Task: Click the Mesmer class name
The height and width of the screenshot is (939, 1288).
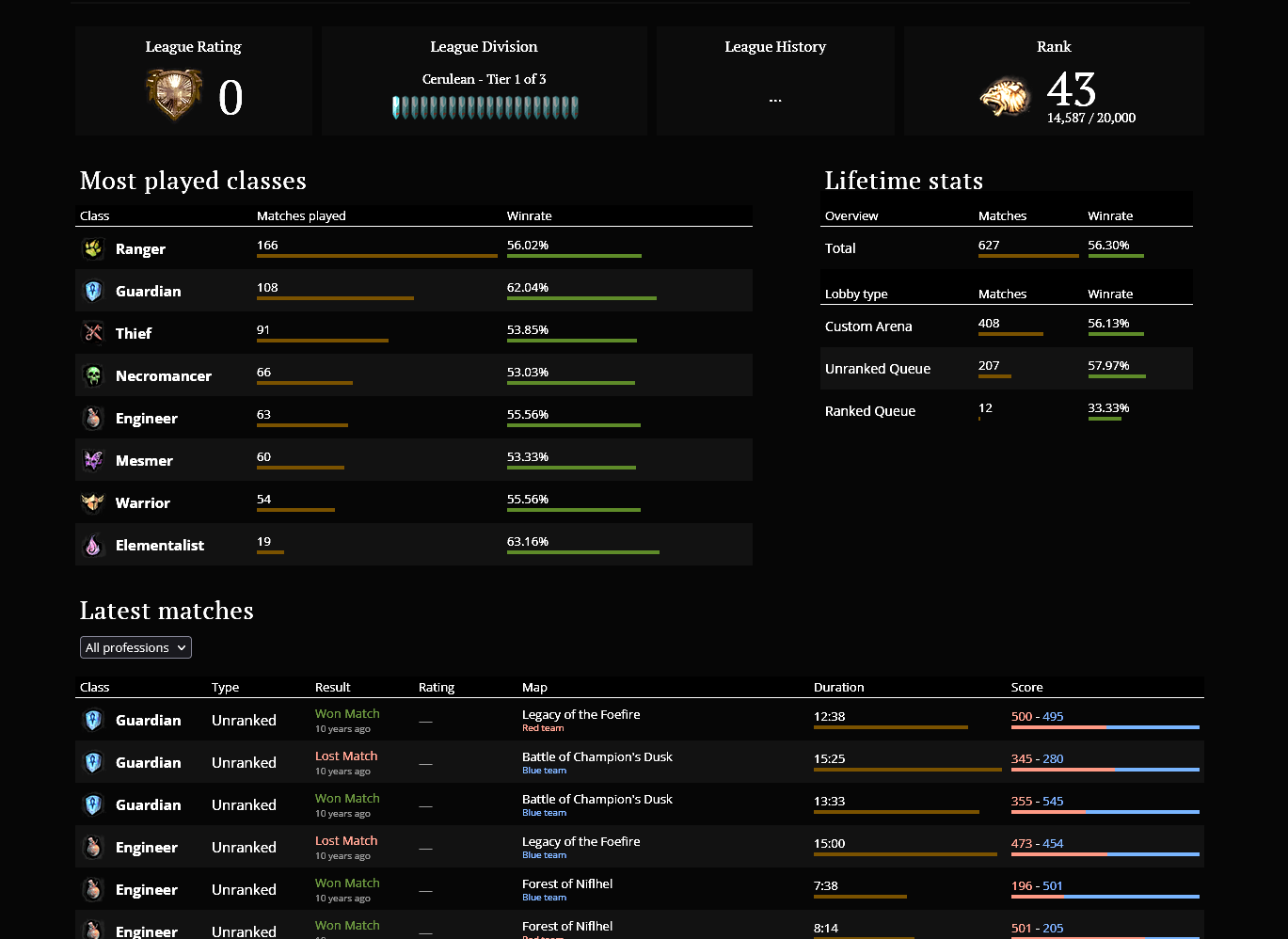Action: 144,460
